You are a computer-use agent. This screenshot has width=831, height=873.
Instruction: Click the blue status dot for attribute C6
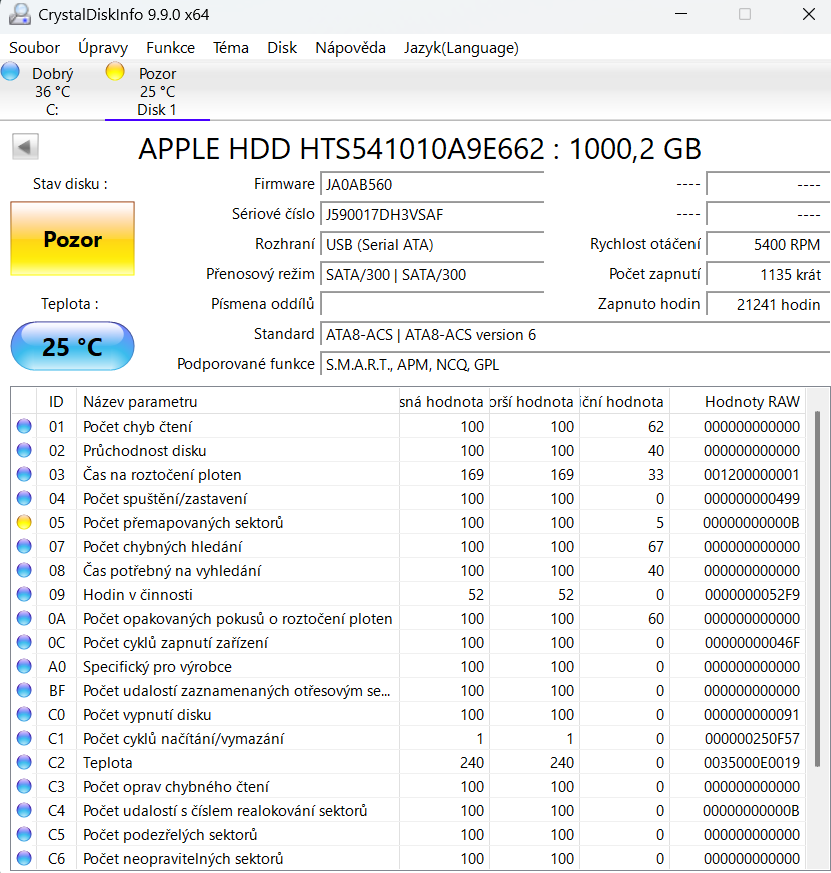pos(24,858)
